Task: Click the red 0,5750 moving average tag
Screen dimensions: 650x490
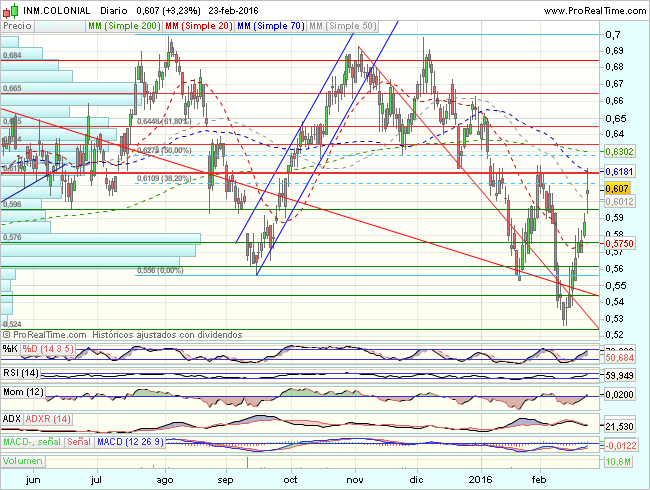Action: (x=619, y=244)
